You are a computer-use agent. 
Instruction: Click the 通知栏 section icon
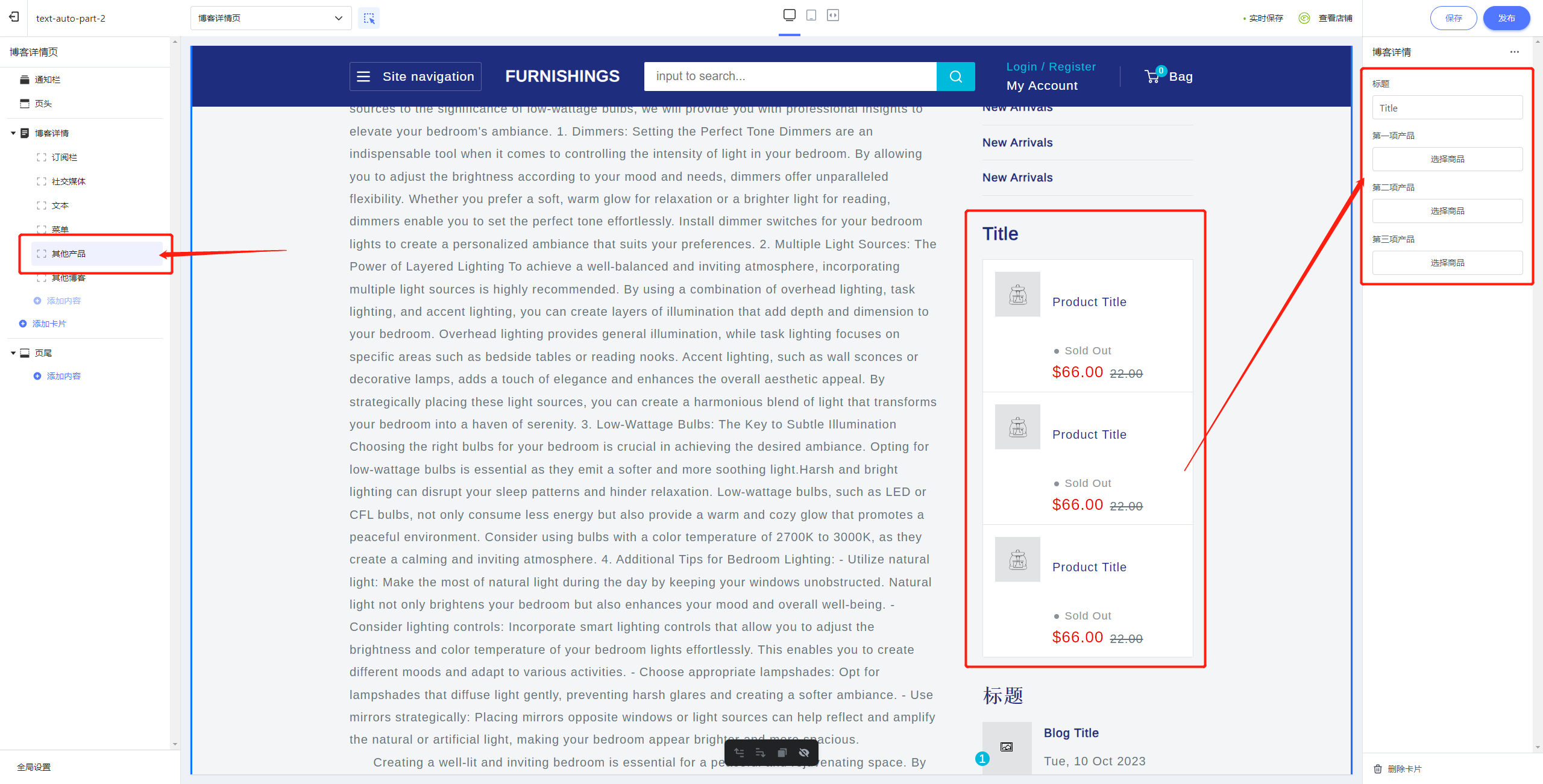coord(24,80)
